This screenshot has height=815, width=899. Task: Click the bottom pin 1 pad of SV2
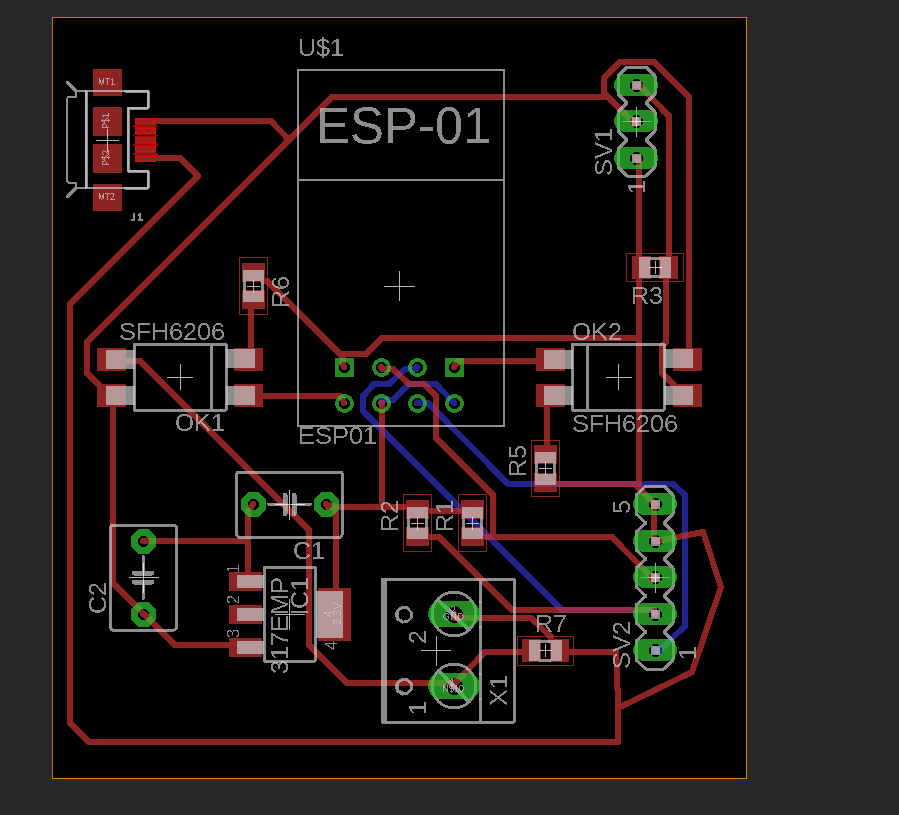[x=655, y=650]
